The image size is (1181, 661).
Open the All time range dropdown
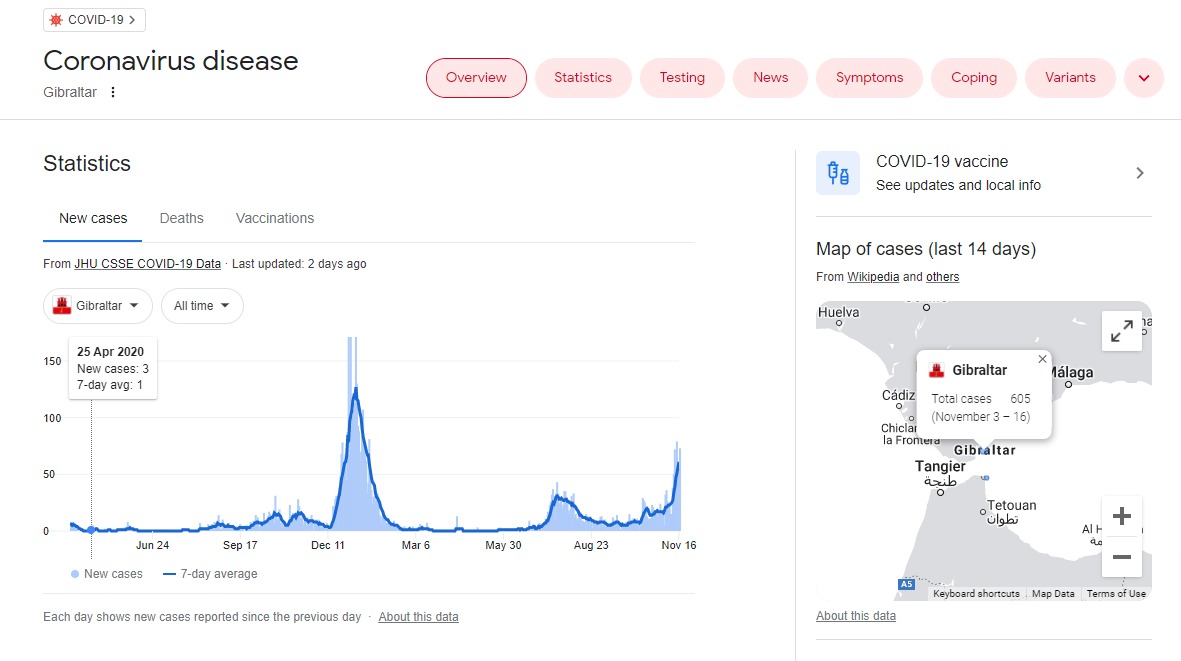click(x=202, y=306)
